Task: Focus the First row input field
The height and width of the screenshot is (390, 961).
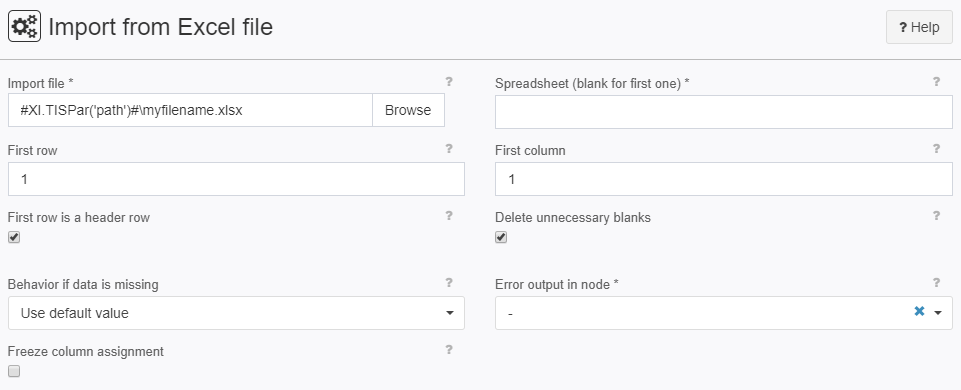Action: [x=237, y=179]
